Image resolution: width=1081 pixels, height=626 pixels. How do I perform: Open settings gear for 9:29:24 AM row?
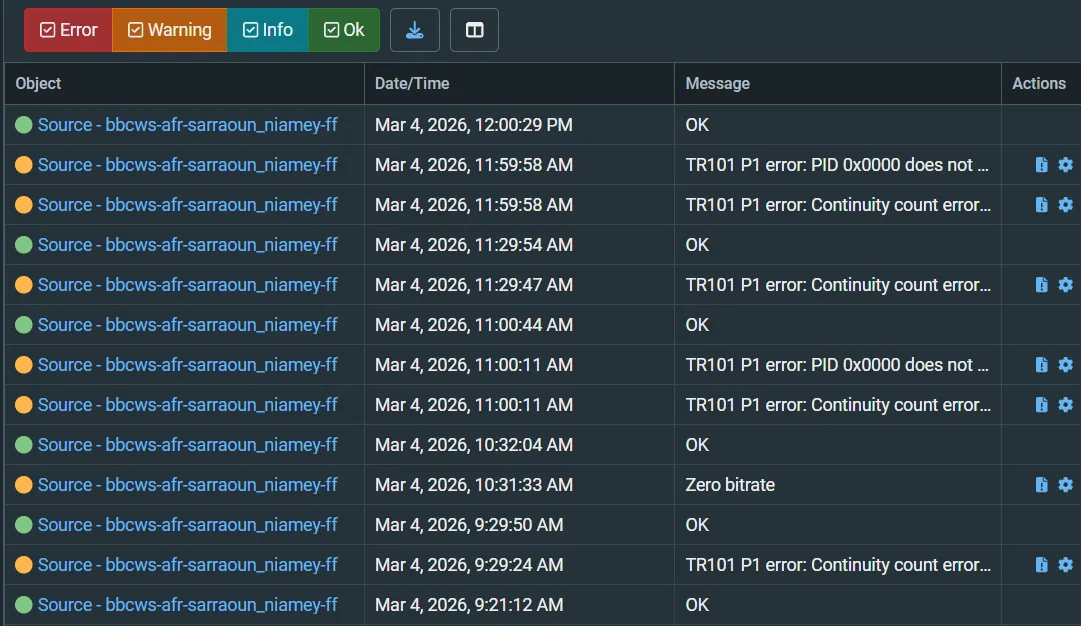click(x=1065, y=565)
